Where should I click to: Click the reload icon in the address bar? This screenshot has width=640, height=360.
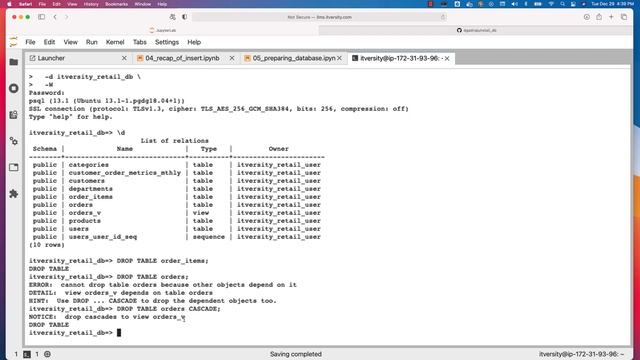[x=443, y=17]
